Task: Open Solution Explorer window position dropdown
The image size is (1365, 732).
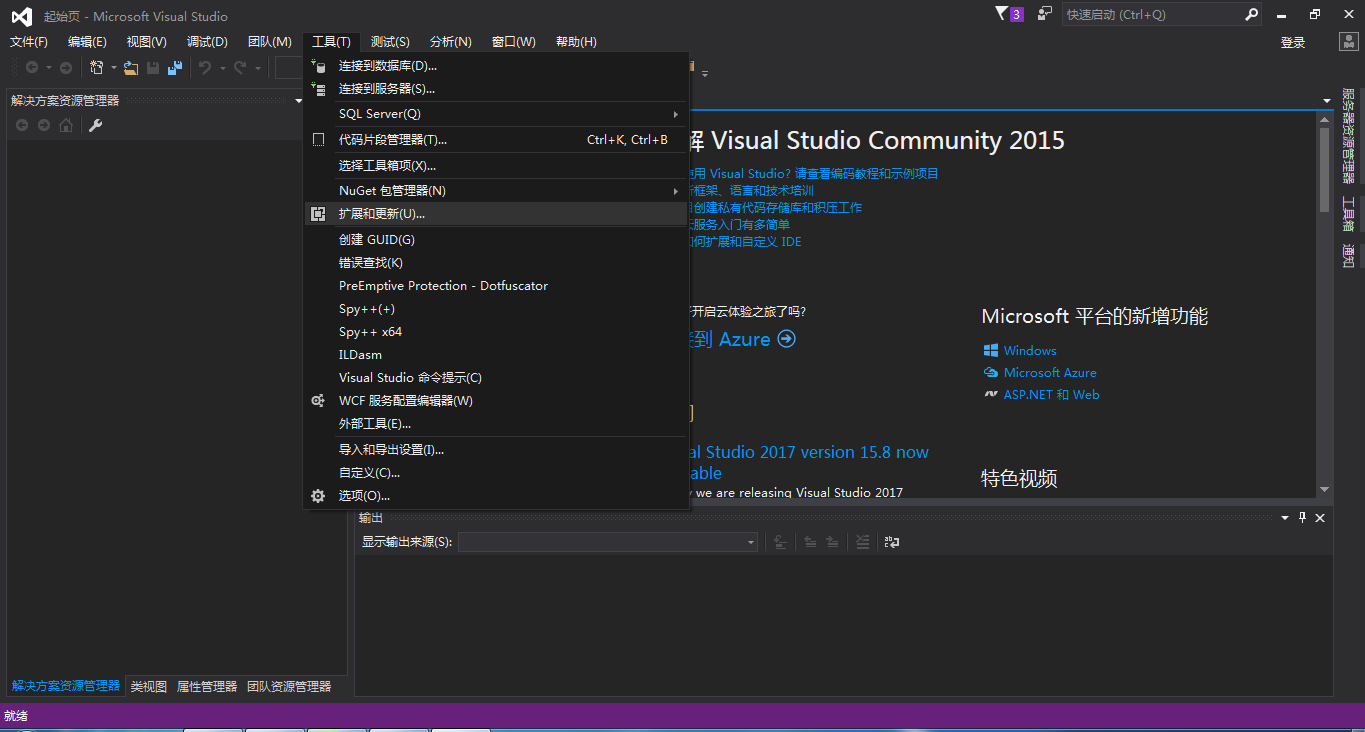Action: click(298, 100)
